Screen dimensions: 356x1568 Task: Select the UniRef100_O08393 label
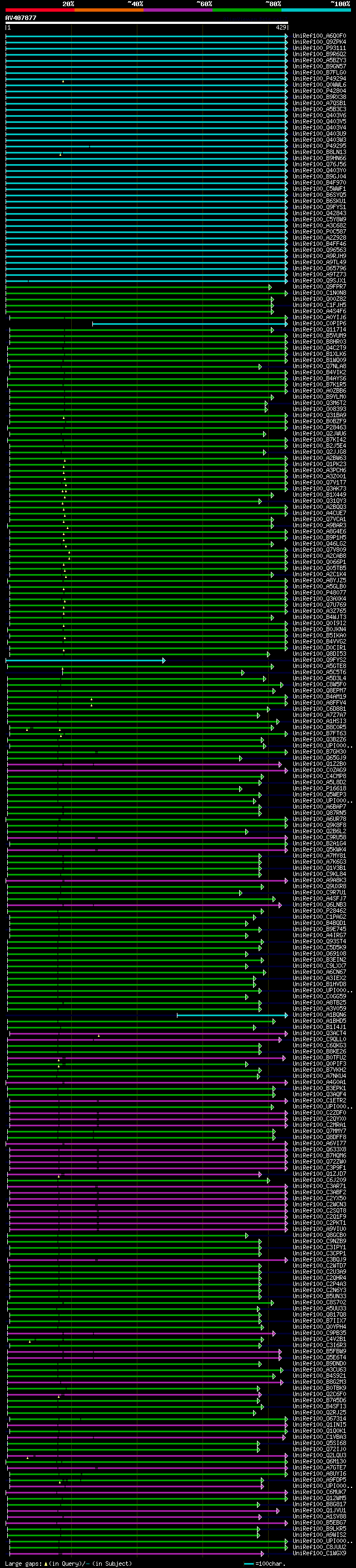[319, 409]
